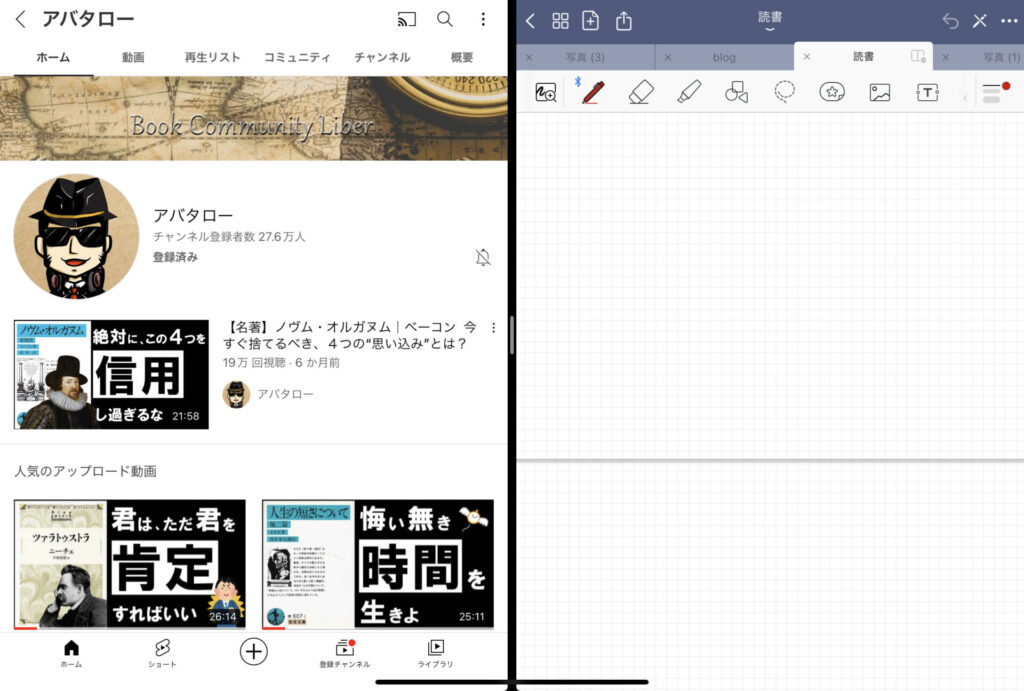Image resolution: width=1024 pixels, height=691 pixels.
Task: Select the Eraser tool
Action: (641, 92)
